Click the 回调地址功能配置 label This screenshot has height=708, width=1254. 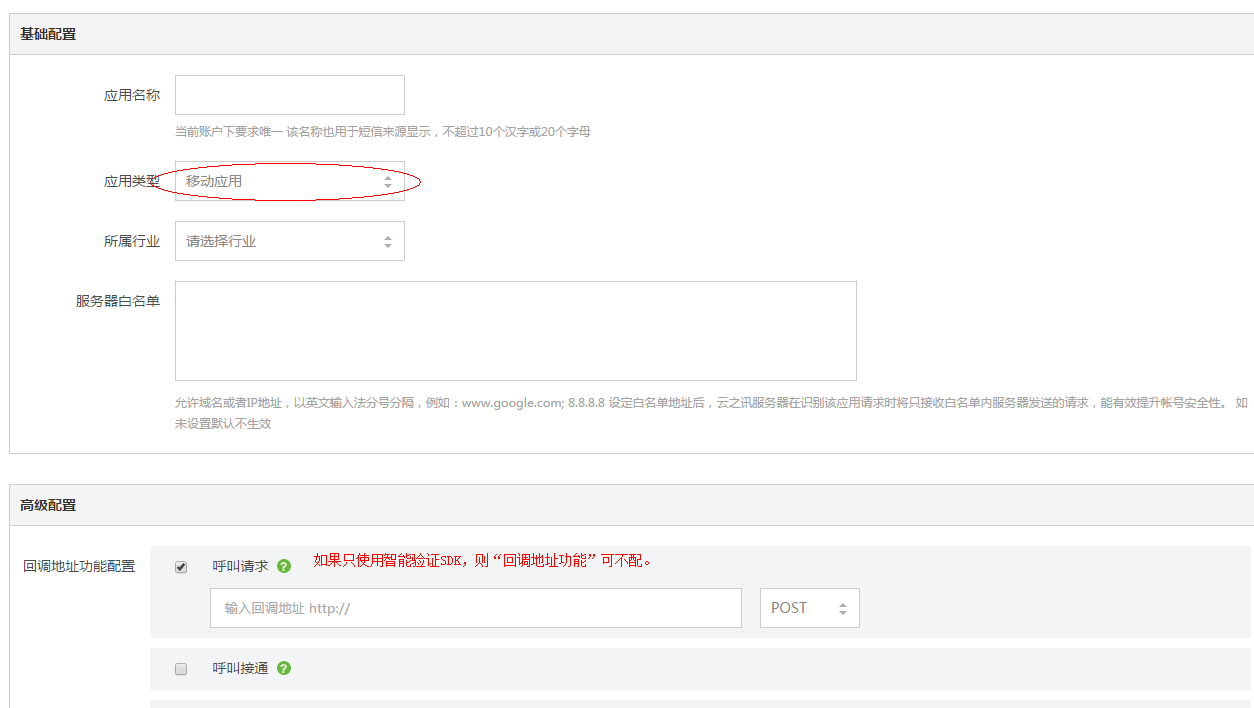tap(79, 566)
